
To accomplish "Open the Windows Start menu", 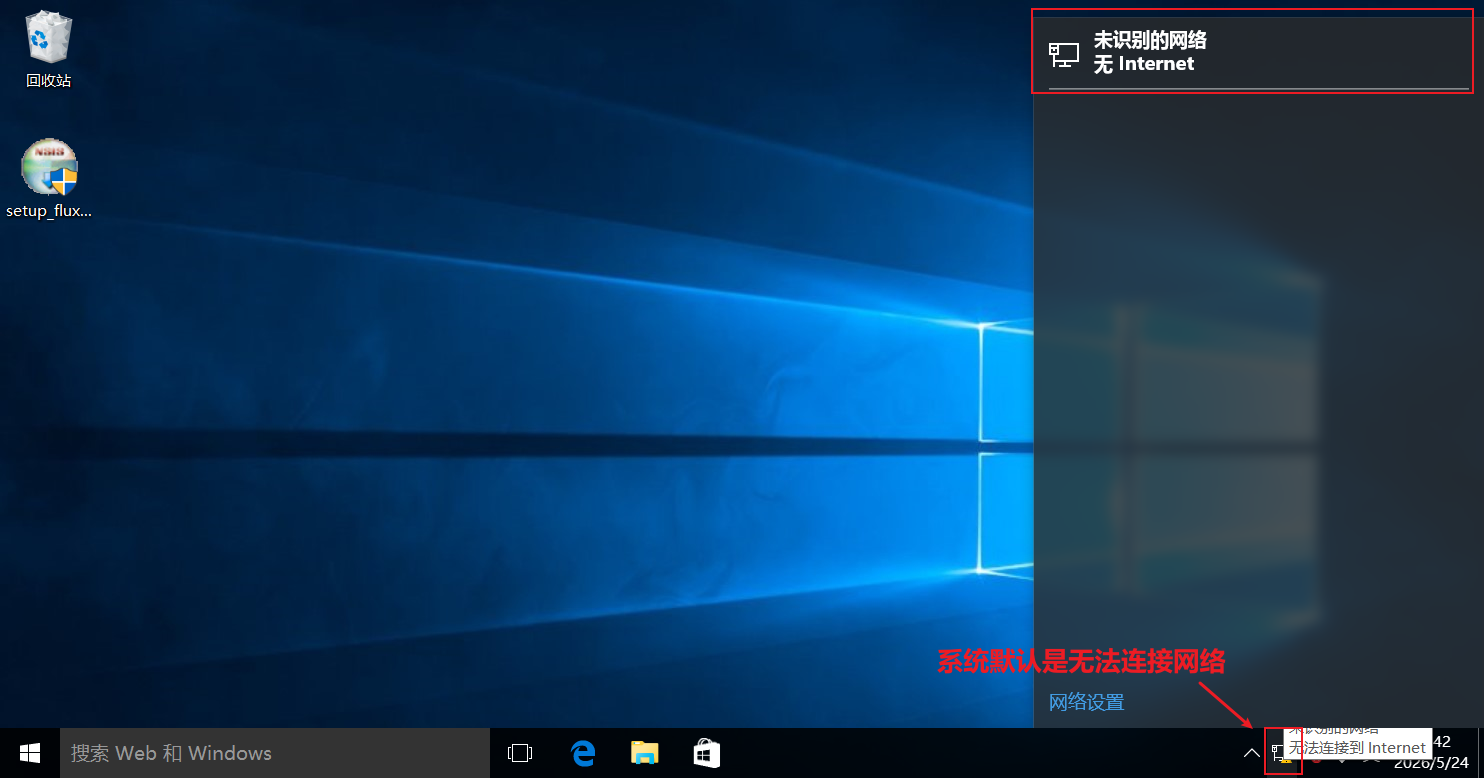I will [30, 753].
